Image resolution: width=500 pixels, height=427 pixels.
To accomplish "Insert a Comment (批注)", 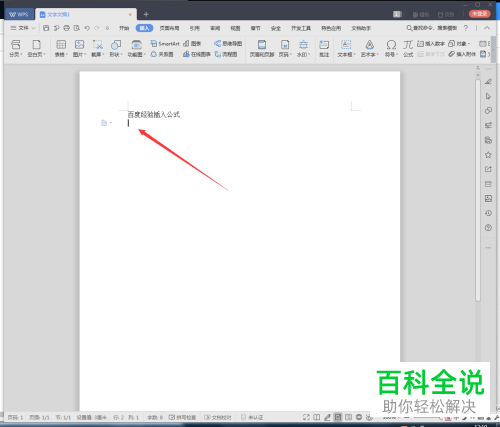I will [324, 48].
